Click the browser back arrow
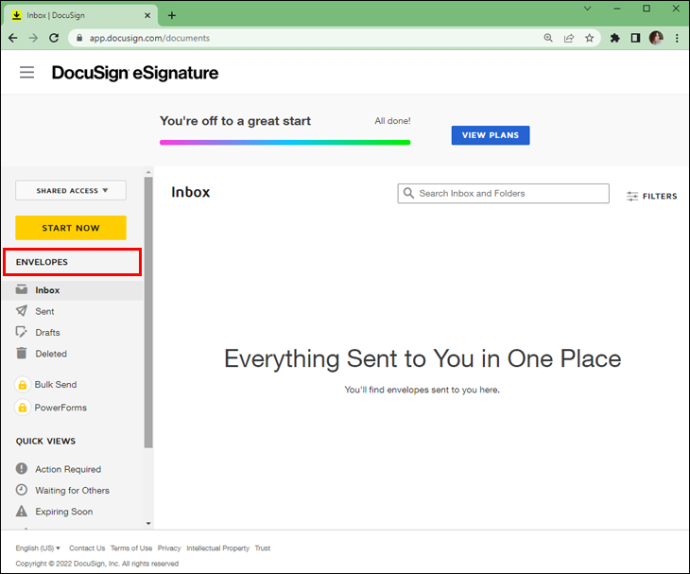 [x=13, y=38]
